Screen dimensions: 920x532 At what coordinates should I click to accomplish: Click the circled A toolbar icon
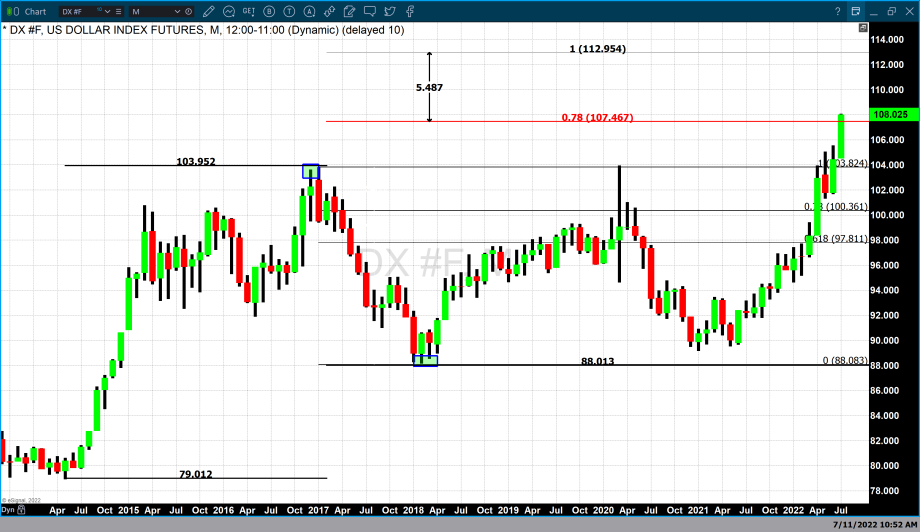click(309, 11)
